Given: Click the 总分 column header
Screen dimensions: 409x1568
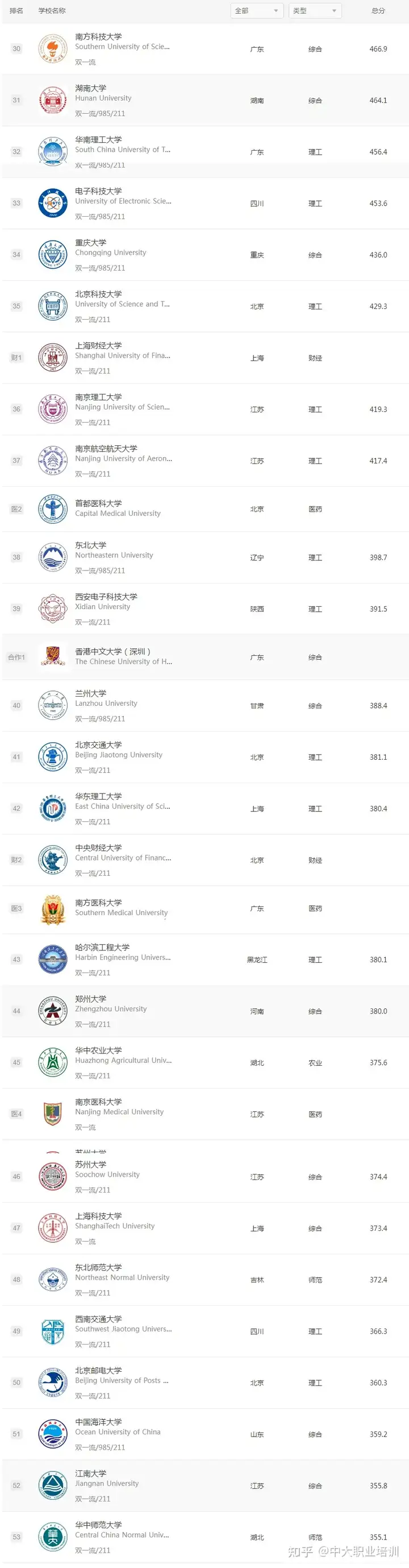Looking at the screenshot, I should 378,11.
